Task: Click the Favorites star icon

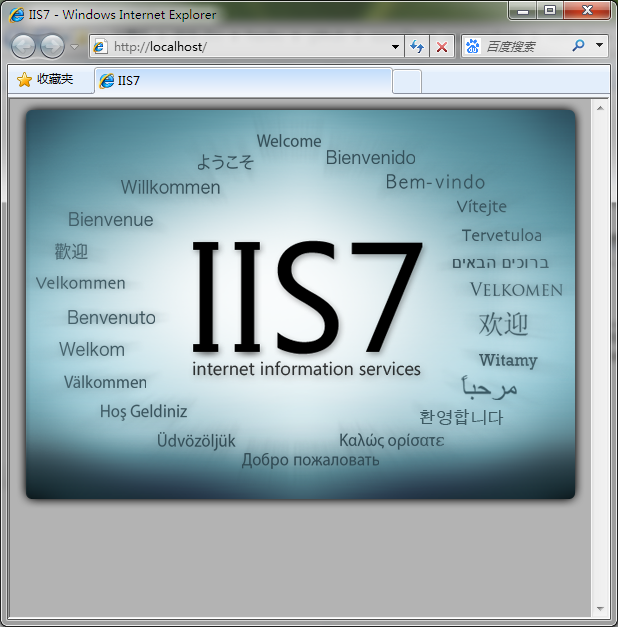Action: point(24,80)
